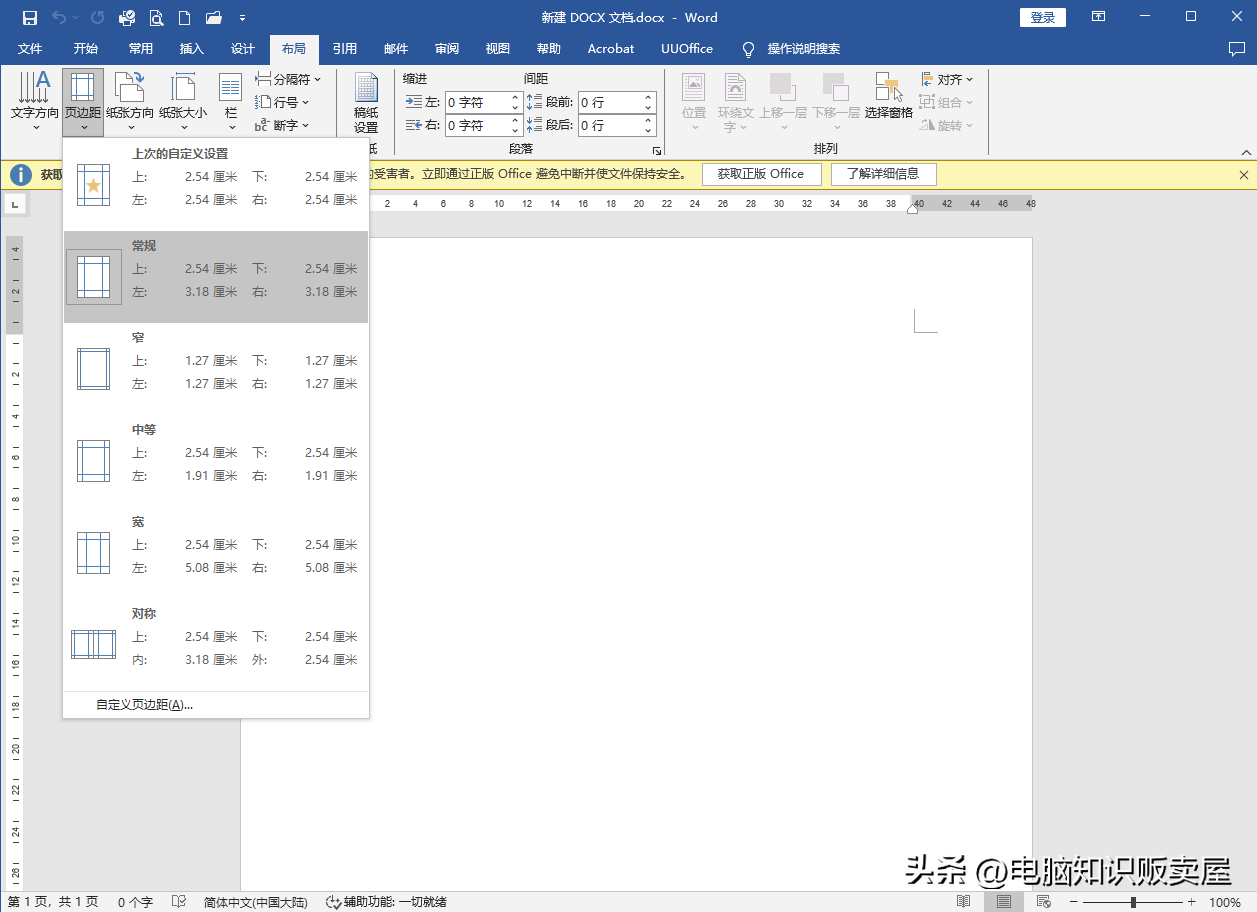Select the Mirrored (对称) margin preset
The image size is (1257, 912).
(216, 645)
